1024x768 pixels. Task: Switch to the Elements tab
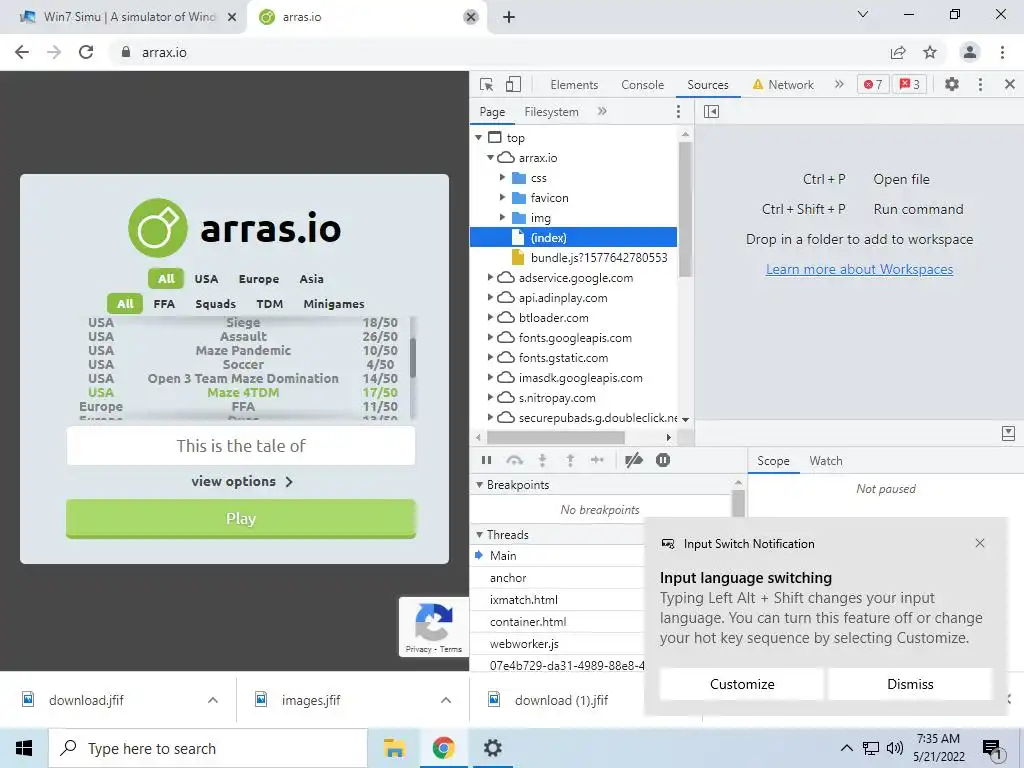click(x=574, y=85)
